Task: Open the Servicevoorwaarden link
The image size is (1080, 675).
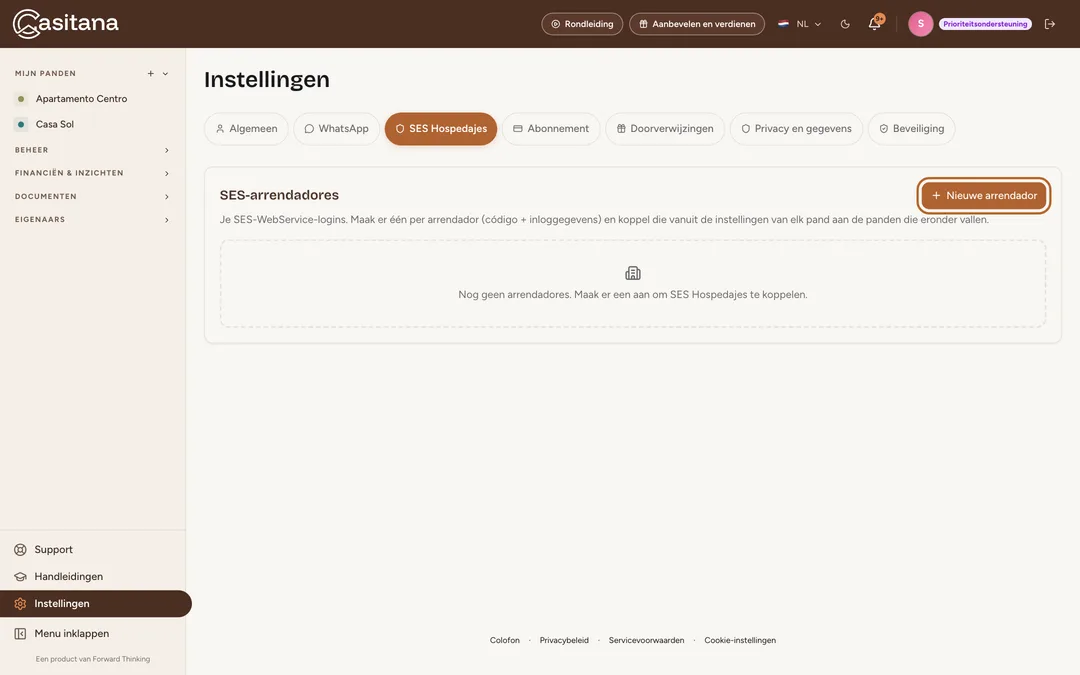Action: point(647,641)
